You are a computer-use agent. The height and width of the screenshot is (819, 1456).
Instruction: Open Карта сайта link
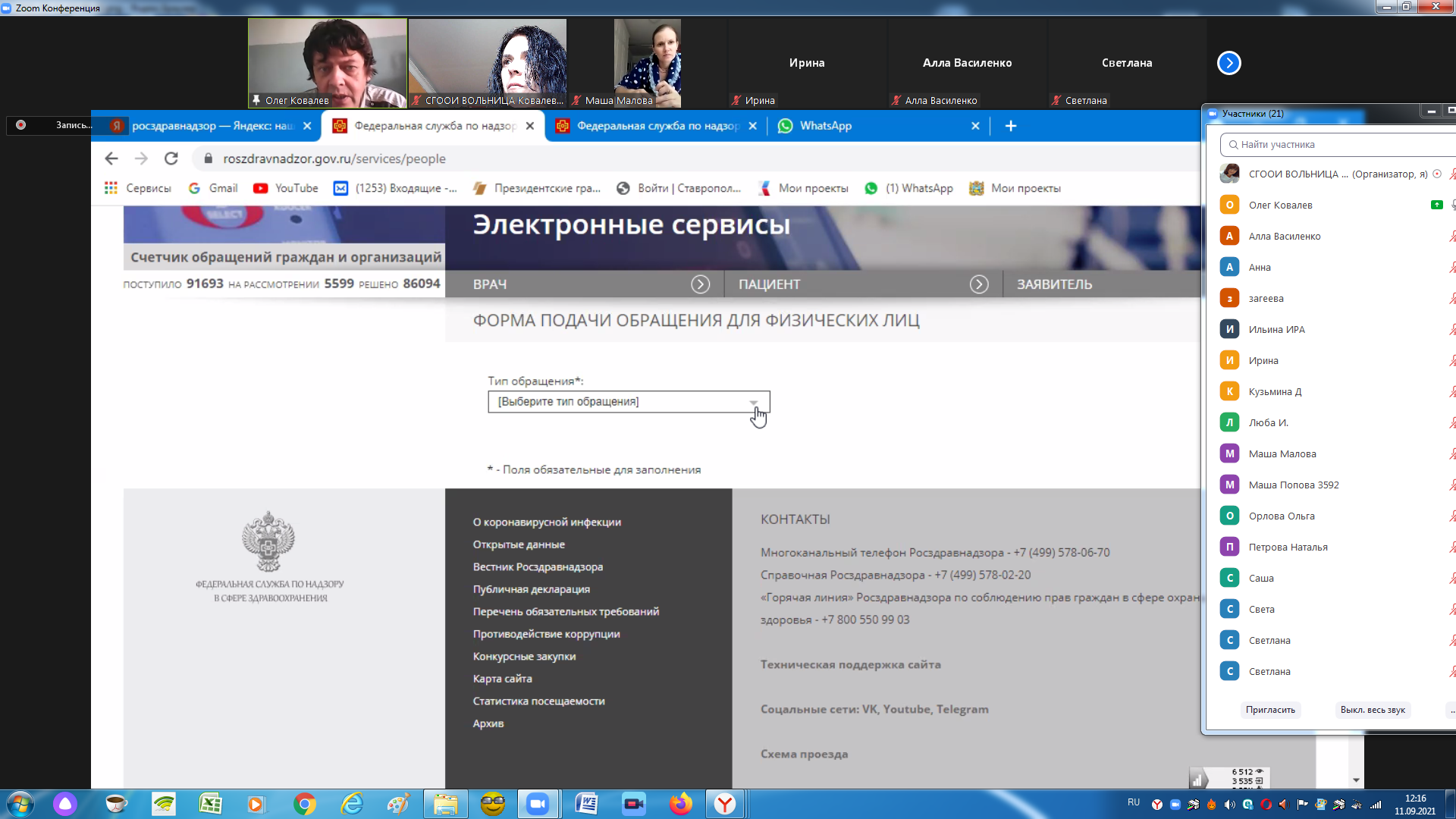click(502, 679)
